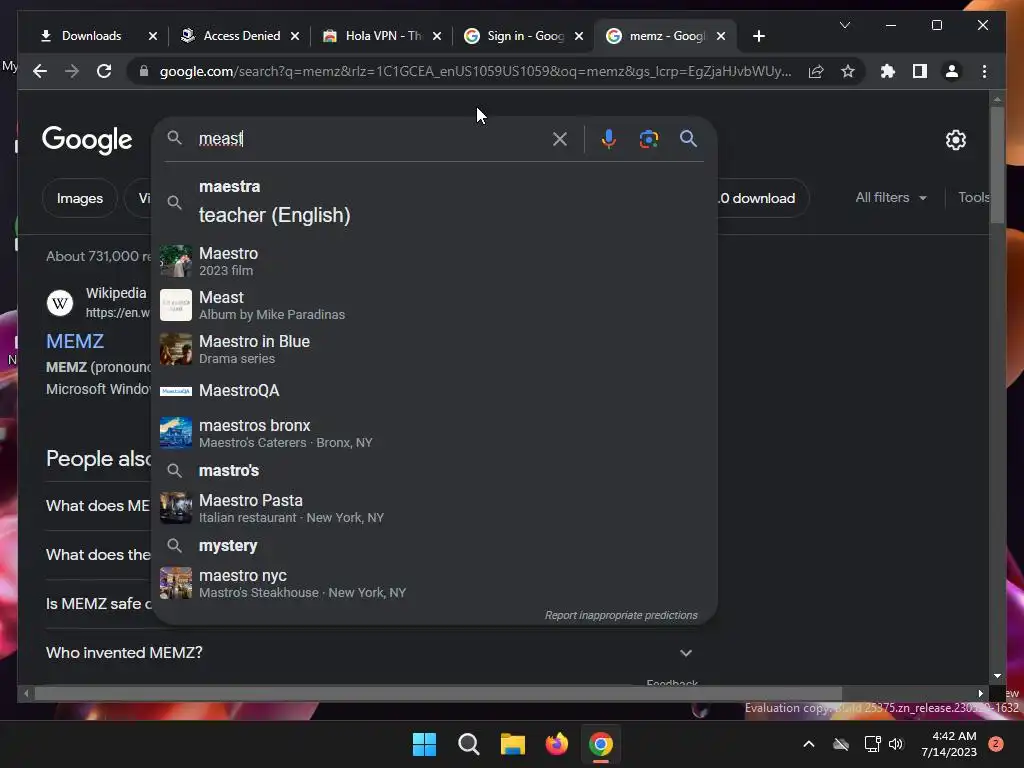Reload the current page
The height and width of the screenshot is (768, 1024).
(104, 71)
